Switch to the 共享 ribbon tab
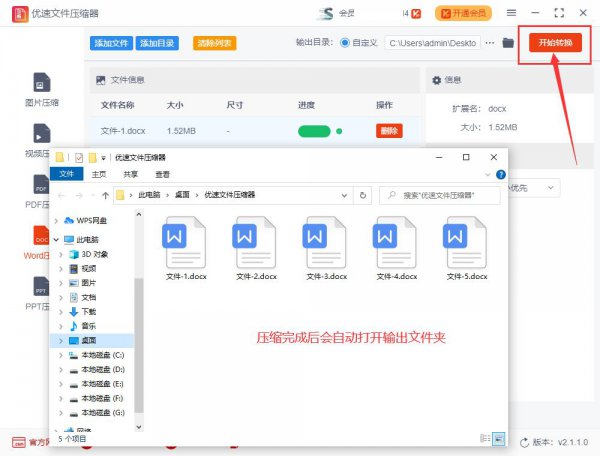Viewport: 600px width, 456px height. 130,174
